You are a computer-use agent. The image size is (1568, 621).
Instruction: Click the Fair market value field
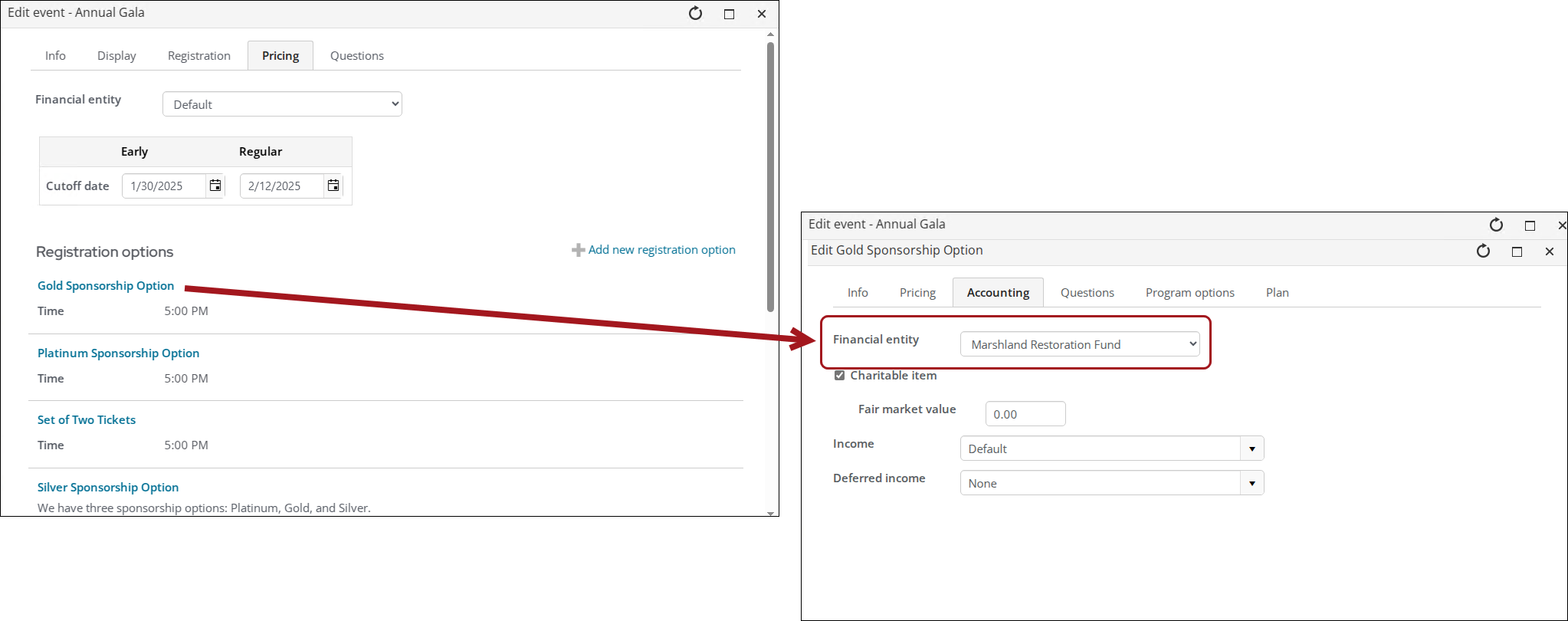click(x=1025, y=414)
